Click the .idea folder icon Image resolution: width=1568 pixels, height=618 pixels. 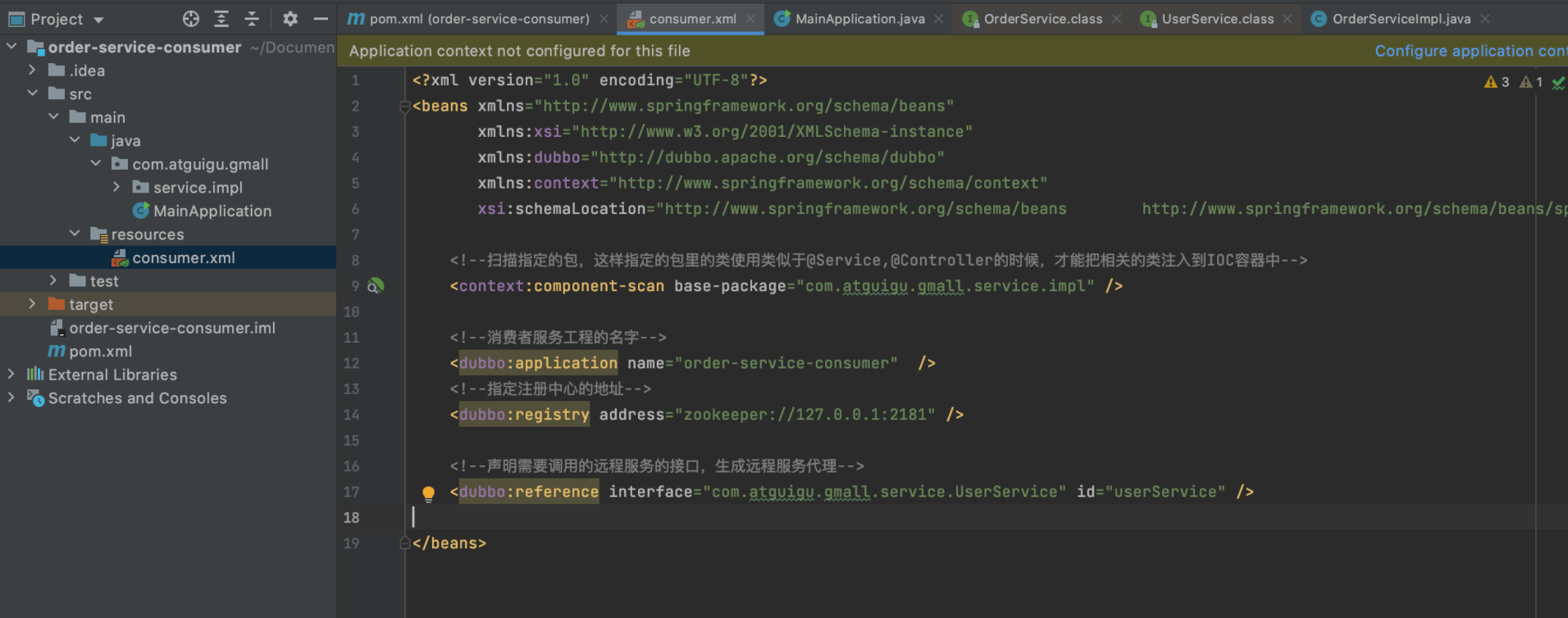pos(57,70)
